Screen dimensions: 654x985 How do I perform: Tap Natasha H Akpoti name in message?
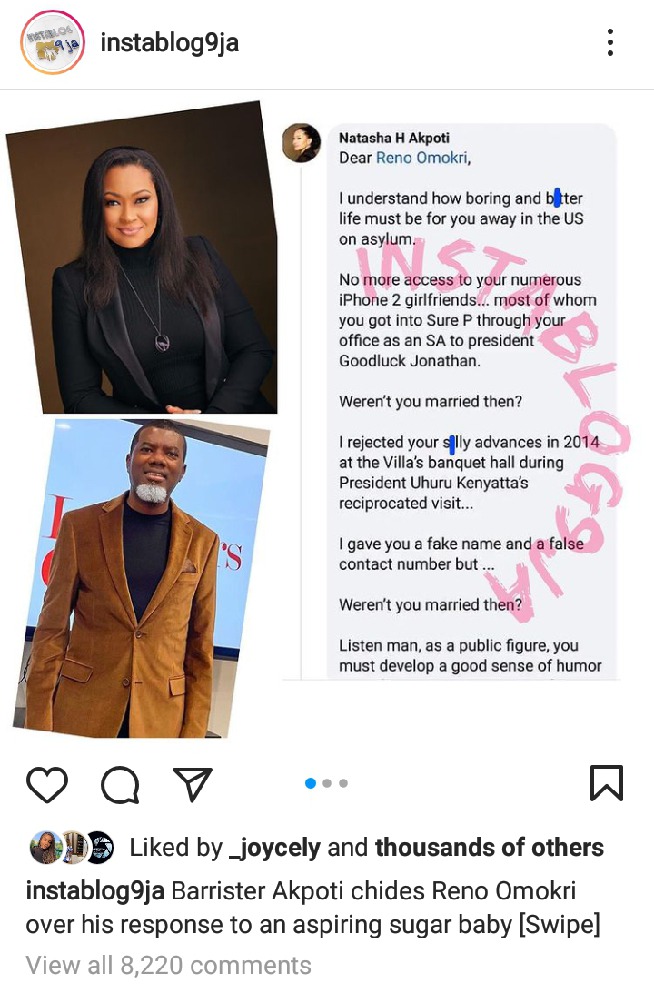coord(395,138)
